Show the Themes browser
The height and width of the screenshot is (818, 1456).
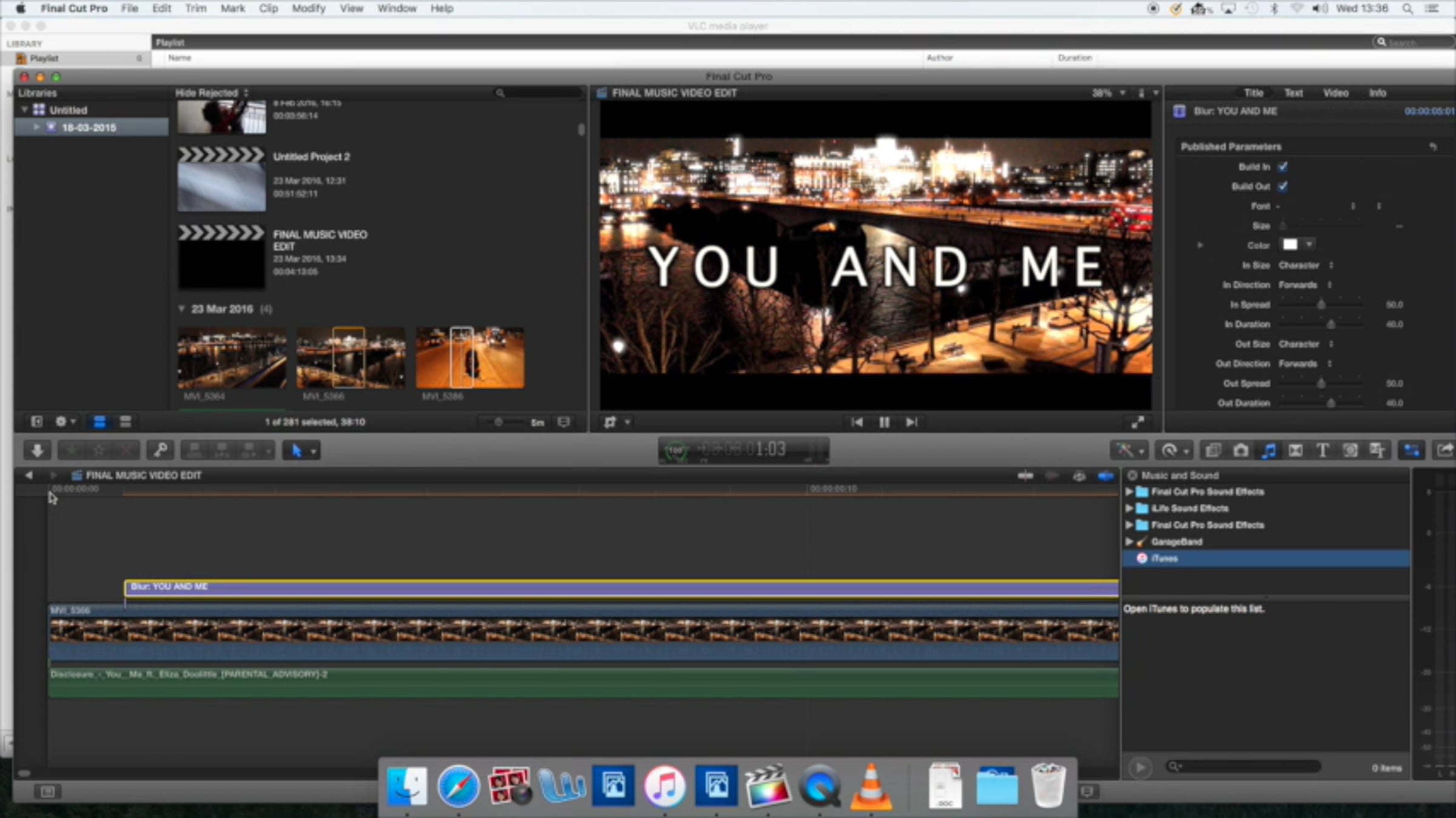click(x=1377, y=451)
